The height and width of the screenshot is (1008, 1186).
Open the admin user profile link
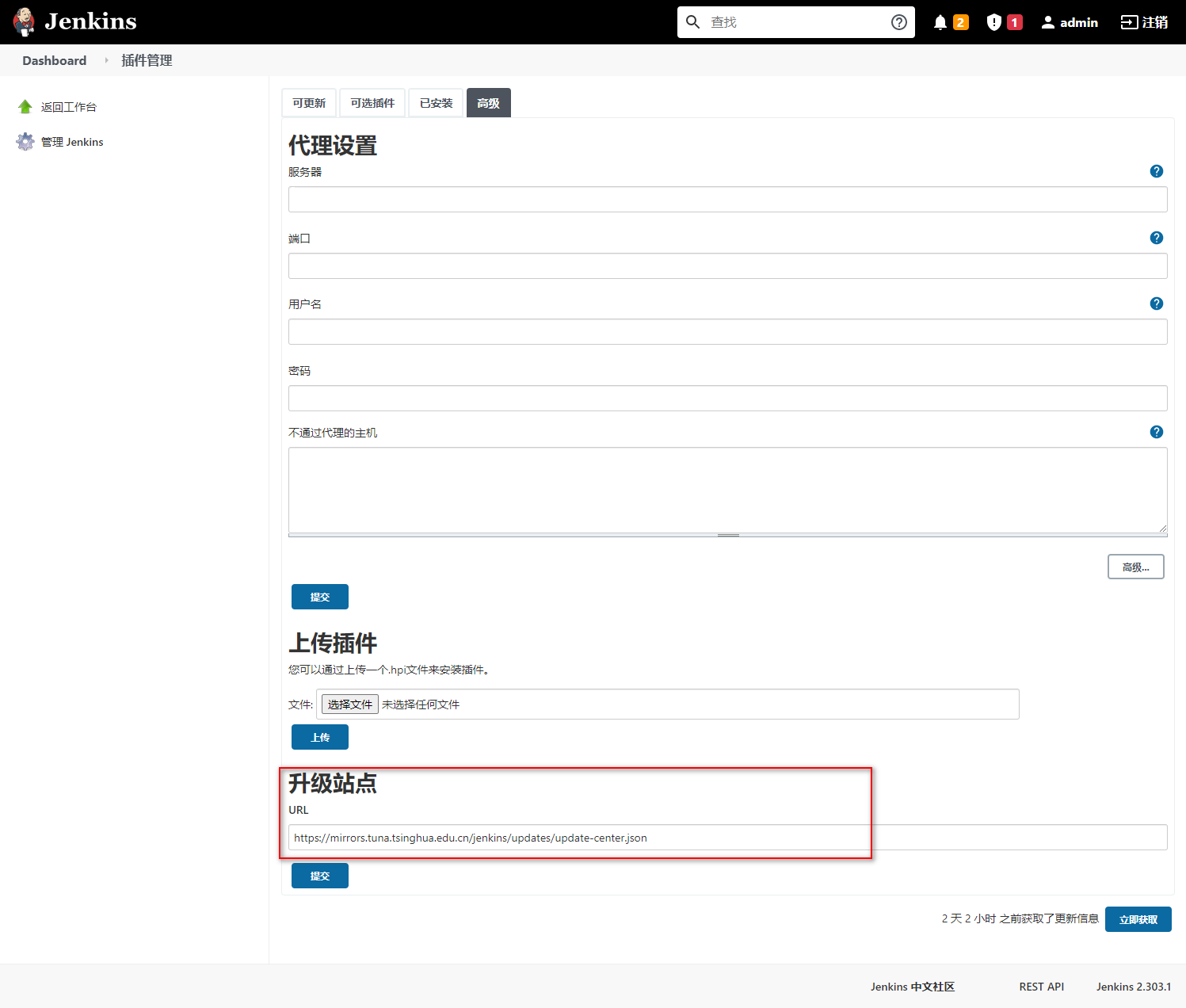point(1078,22)
